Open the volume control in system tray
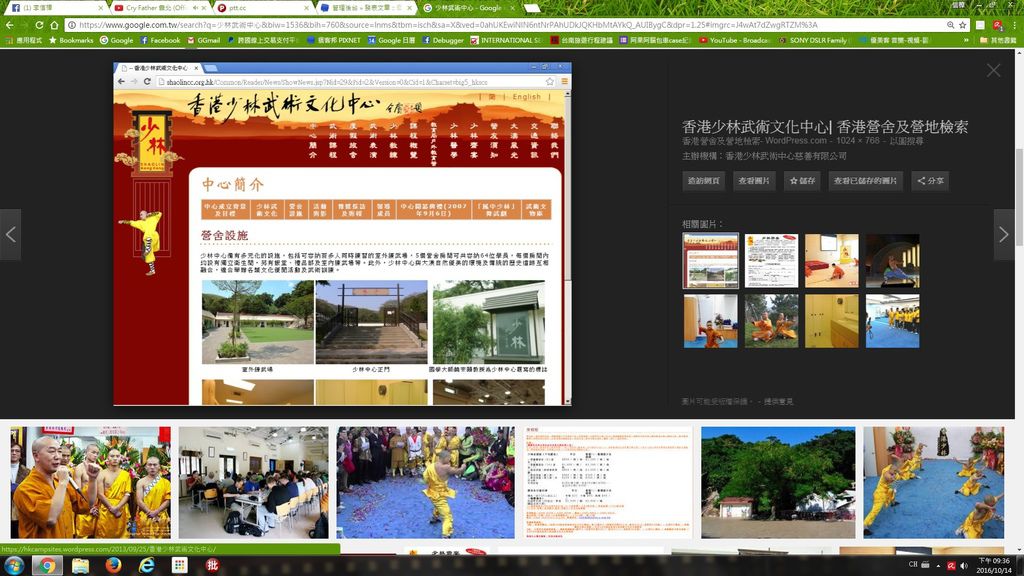The width and height of the screenshot is (1024, 576). pos(964,566)
